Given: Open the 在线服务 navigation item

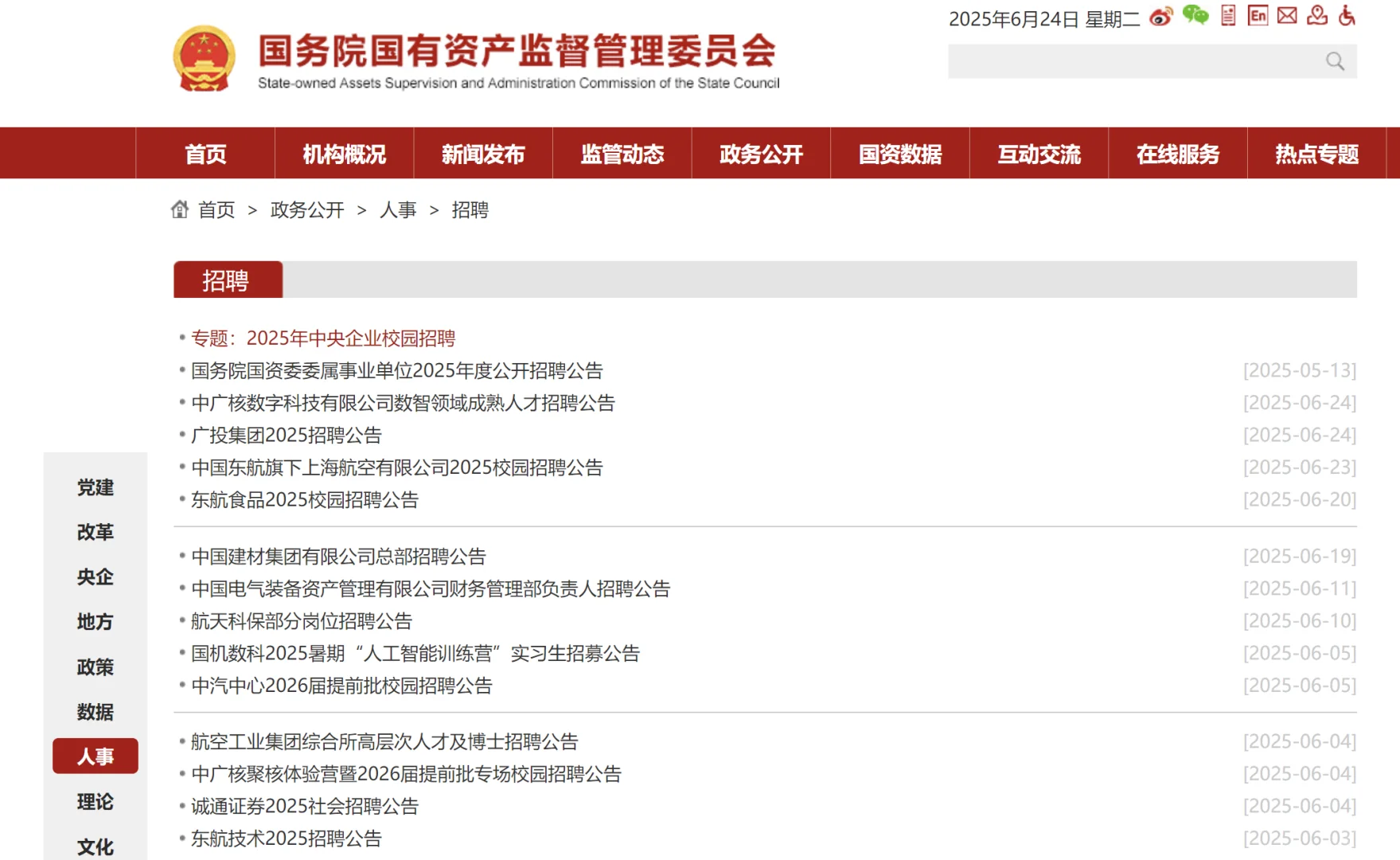Looking at the screenshot, I should (1177, 153).
